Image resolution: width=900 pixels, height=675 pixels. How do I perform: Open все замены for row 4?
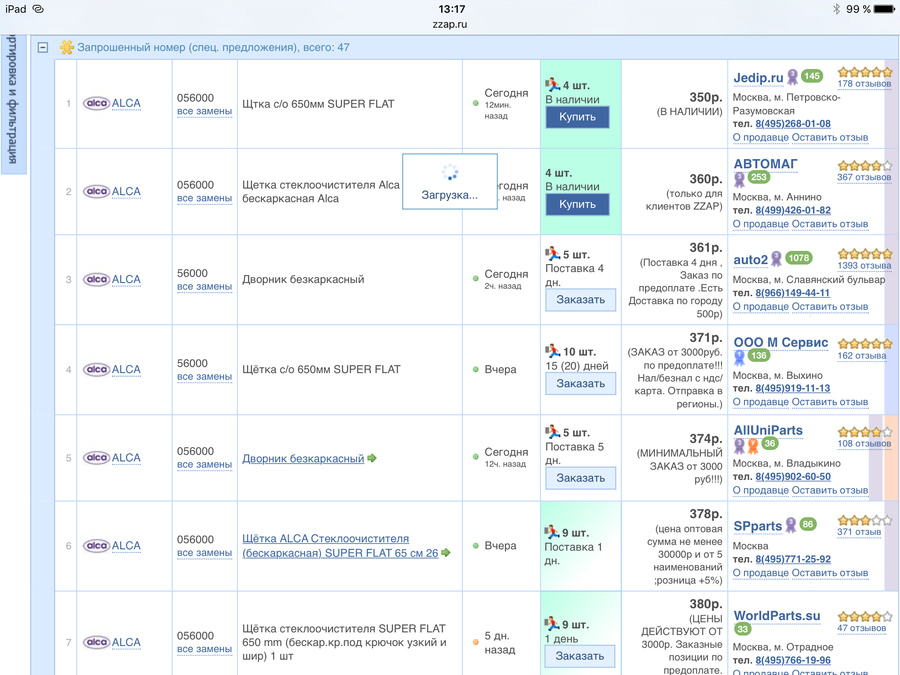204,377
